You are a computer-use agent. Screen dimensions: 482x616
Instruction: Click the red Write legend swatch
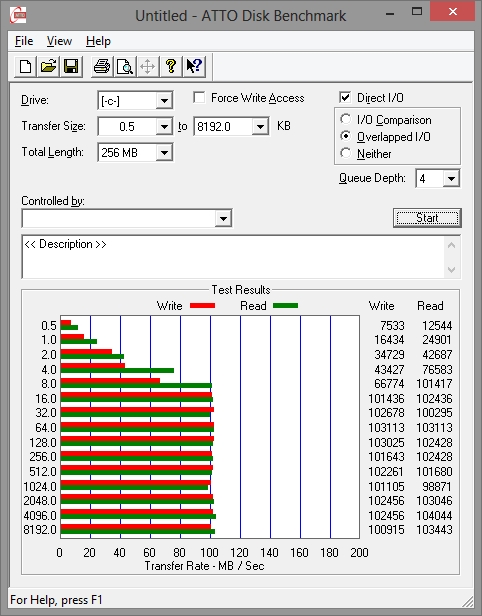(202, 306)
